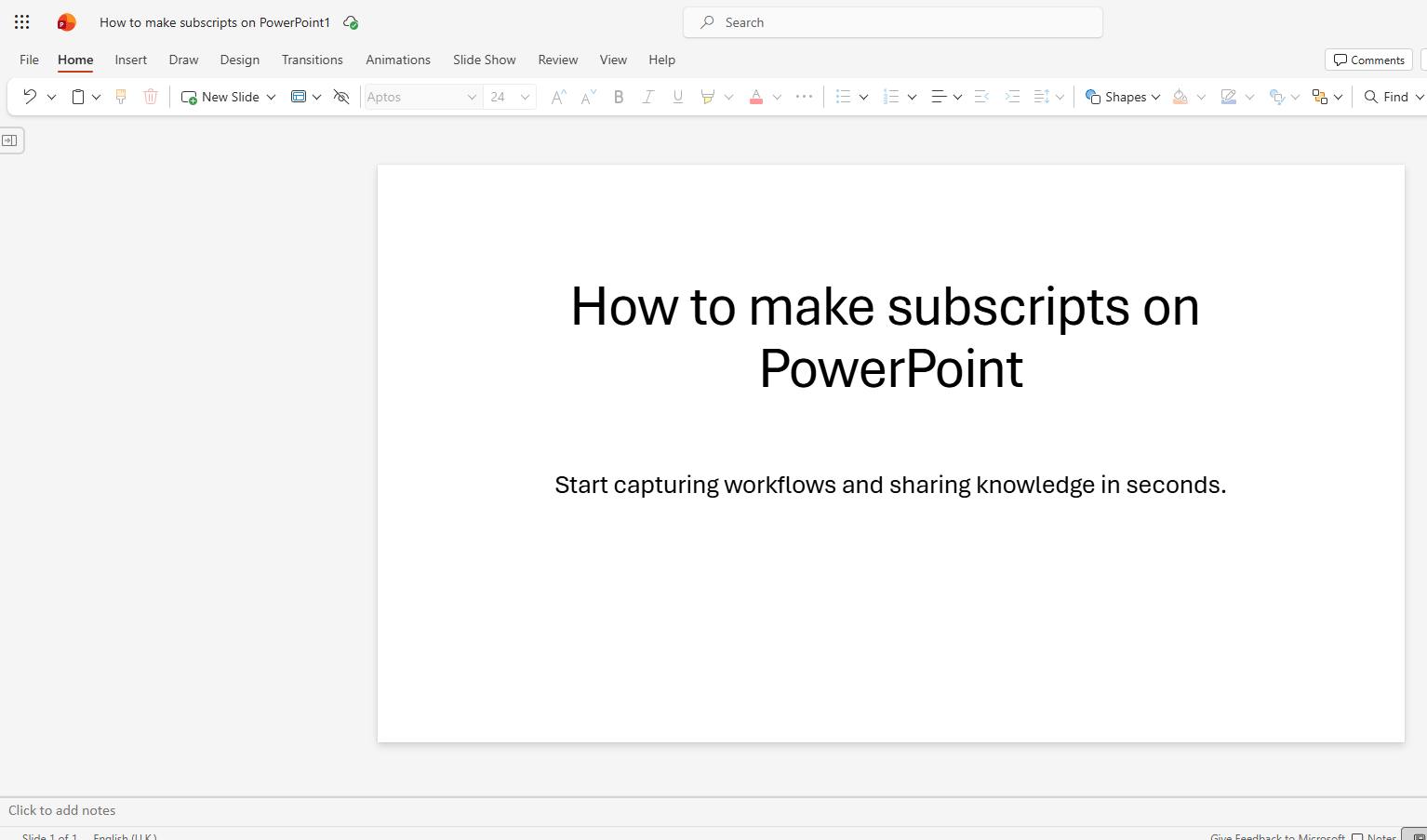Click the Decrease Indent icon
Image resolution: width=1427 pixels, height=840 pixels.
click(981, 97)
